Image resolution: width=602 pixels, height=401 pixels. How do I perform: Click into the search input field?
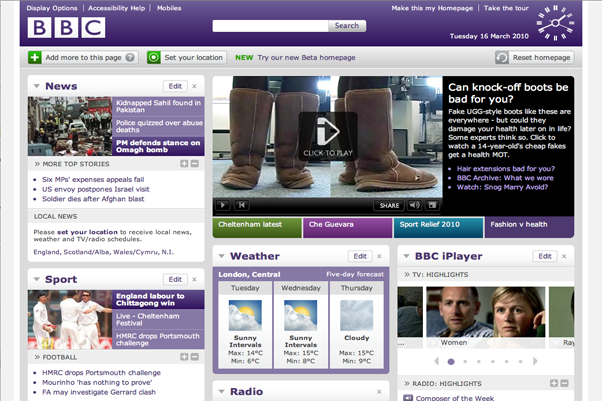coord(271,26)
